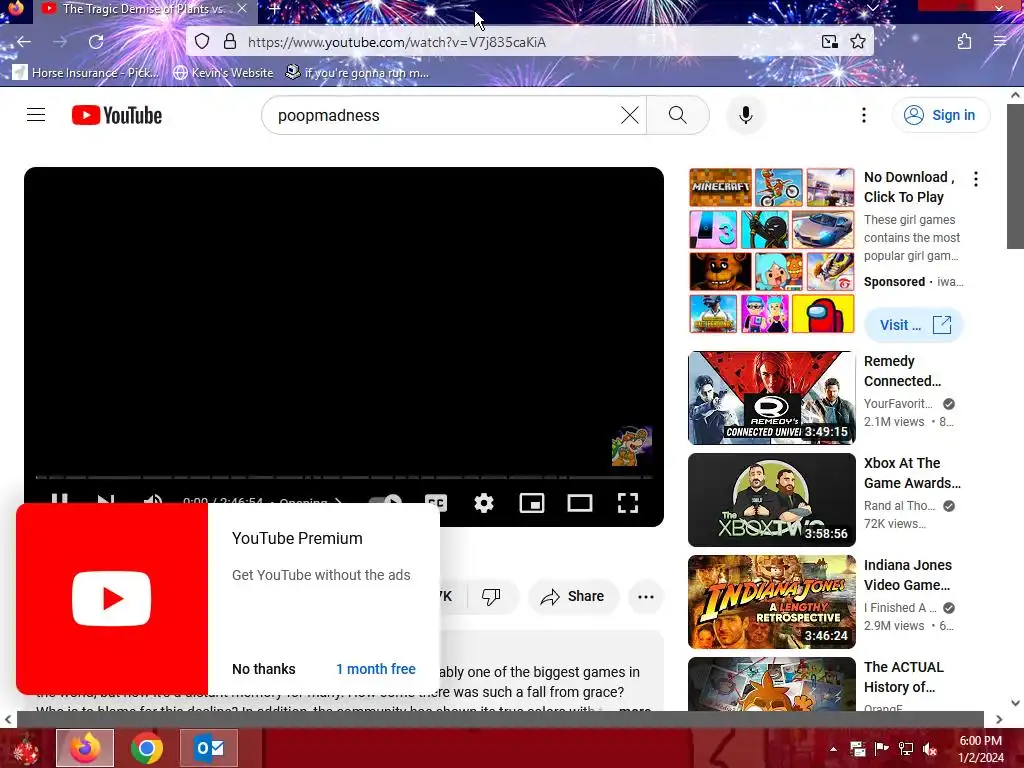Toggle the autoplay switch in player
This screenshot has height=768, width=1024.
pos(387,499)
